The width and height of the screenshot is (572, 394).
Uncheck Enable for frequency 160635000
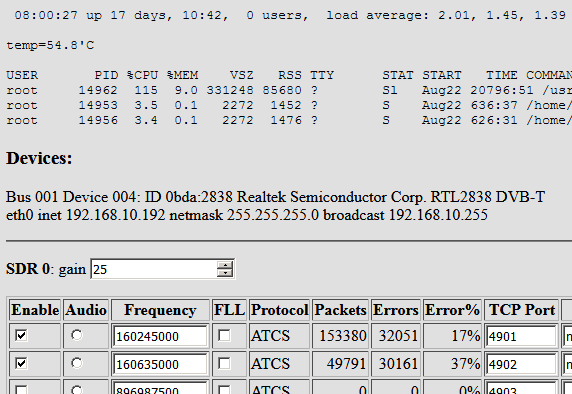tap(21, 363)
